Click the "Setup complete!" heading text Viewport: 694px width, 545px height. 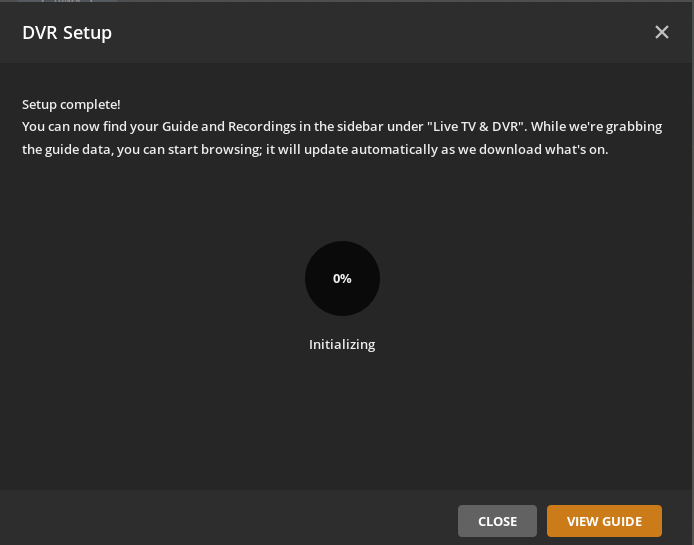[71, 104]
